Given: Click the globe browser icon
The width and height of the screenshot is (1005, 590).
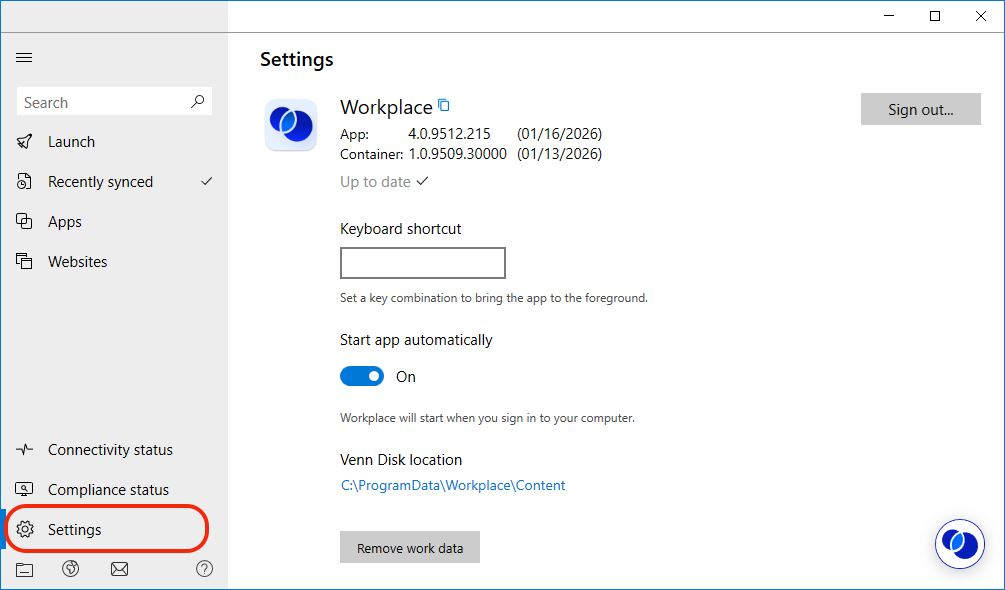Looking at the screenshot, I should click(x=70, y=569).
